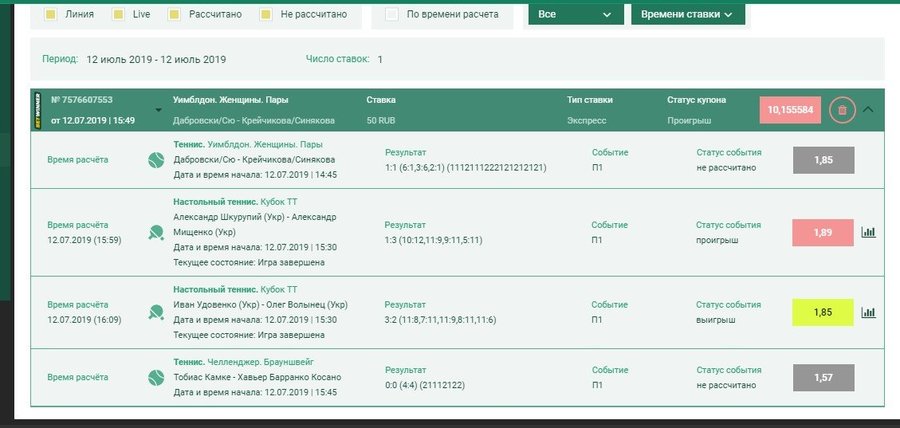Open statistics chart for Шкурупий - Мищенко match
This screenshot has height=428, width=900.
click(868, 232)
